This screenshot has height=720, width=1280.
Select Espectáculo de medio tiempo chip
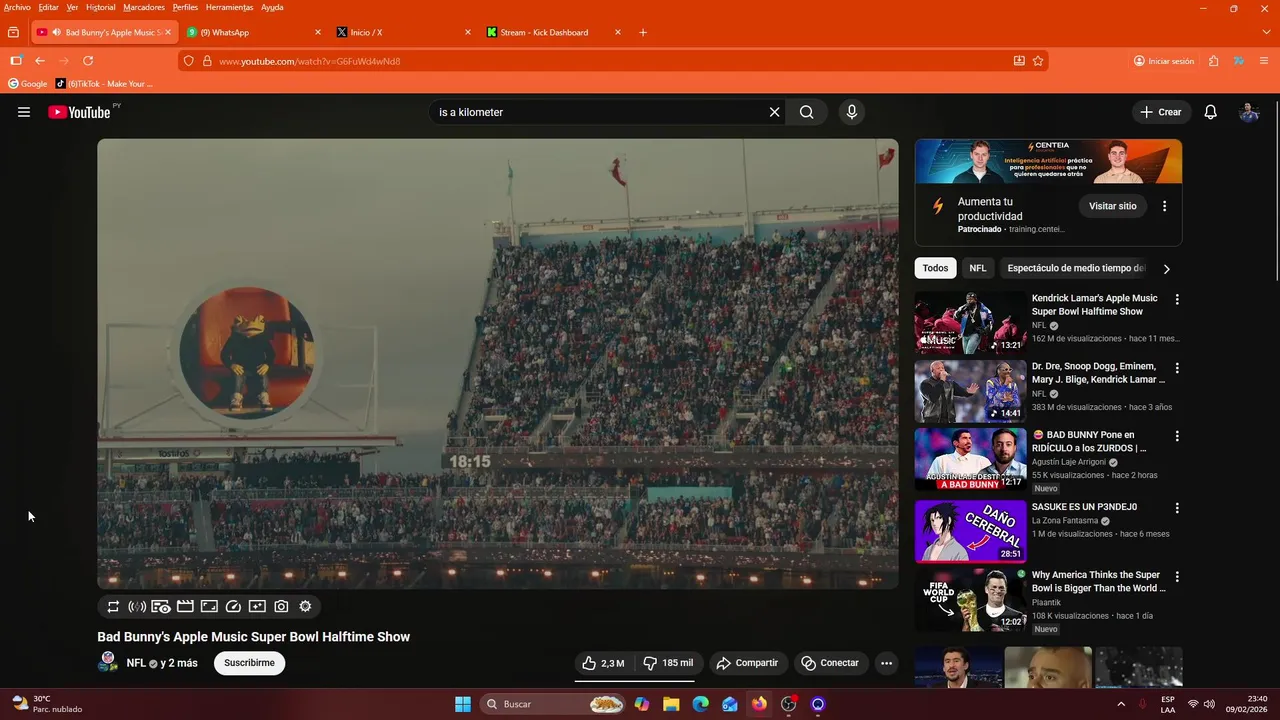1076,268
